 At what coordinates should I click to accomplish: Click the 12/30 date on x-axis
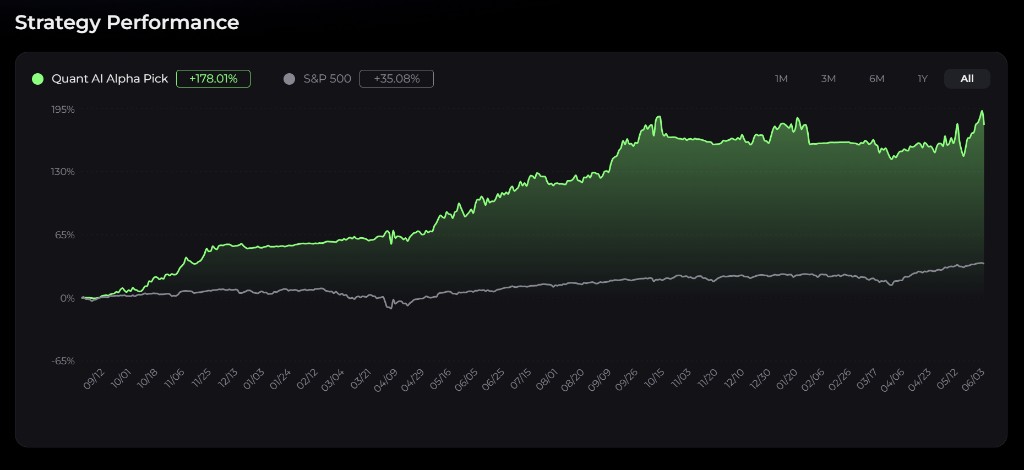(760, 380)
